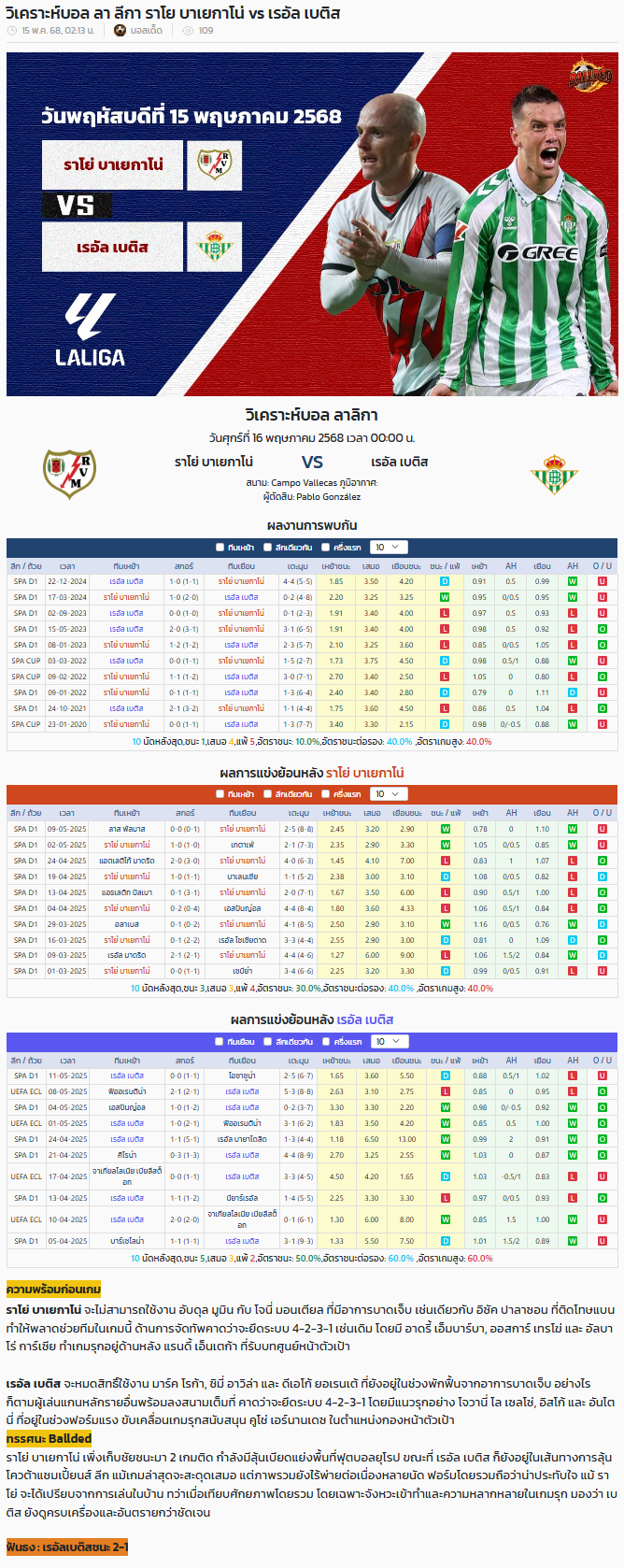This screenshot has height=1568, width=624.
Task: Open the 10 matches dropdown in Betis results table
Action: (388, 1041)
